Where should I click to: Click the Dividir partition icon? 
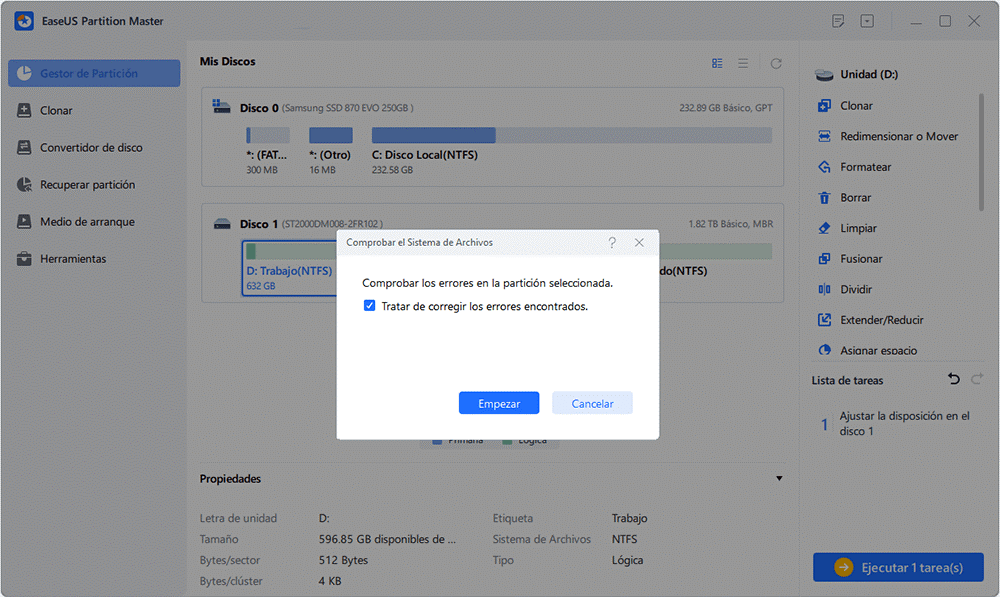(x=825, y=290)
